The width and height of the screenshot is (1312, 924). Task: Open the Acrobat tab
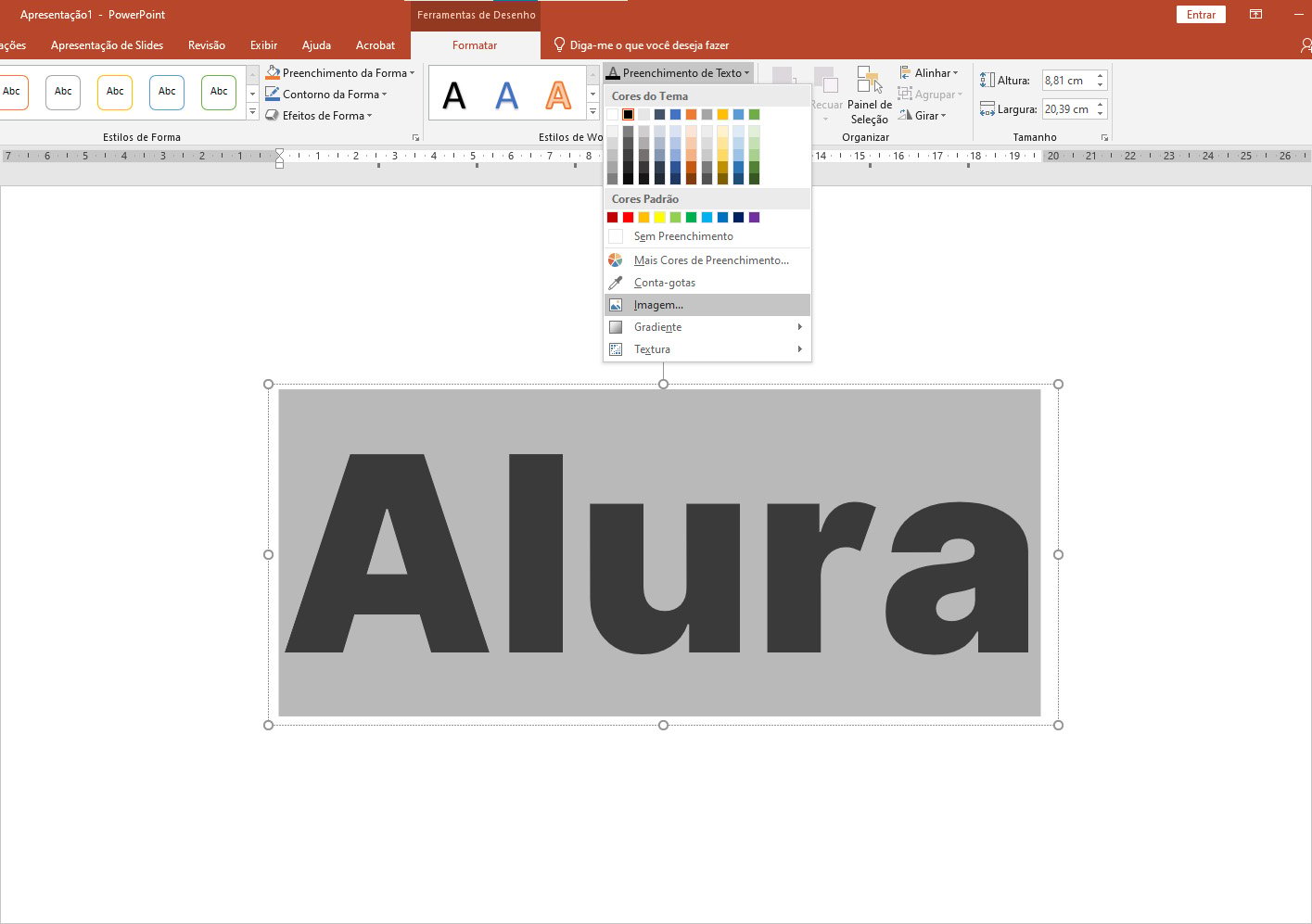tap(375, 44)
